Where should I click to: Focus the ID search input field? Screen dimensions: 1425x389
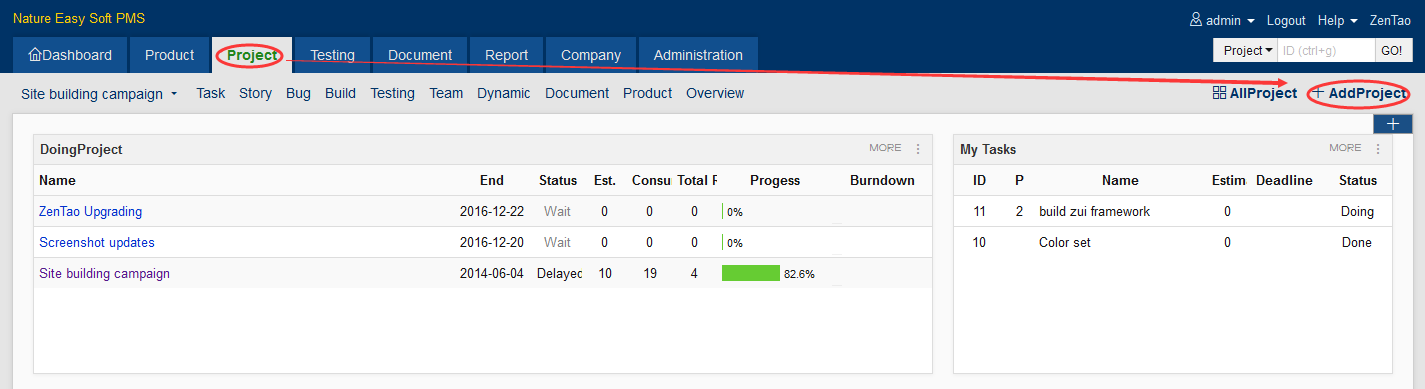pos(1327,50)
